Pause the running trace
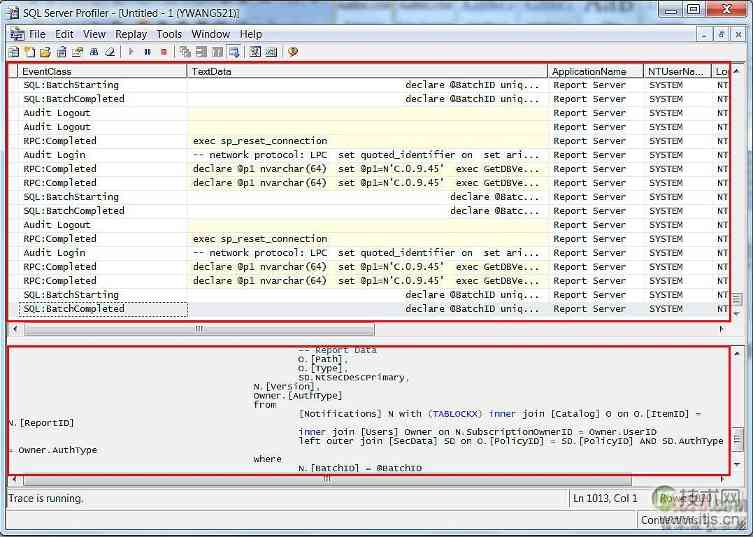Screen dimensions: 753x537 pyautogui.click(x=147, y=52)
